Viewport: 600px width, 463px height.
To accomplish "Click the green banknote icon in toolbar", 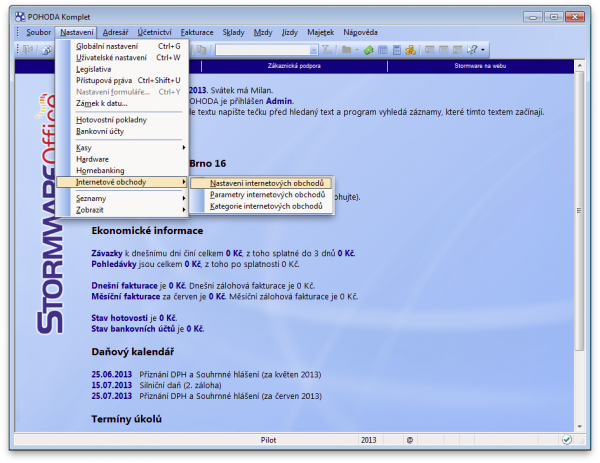I will [369, 50].
